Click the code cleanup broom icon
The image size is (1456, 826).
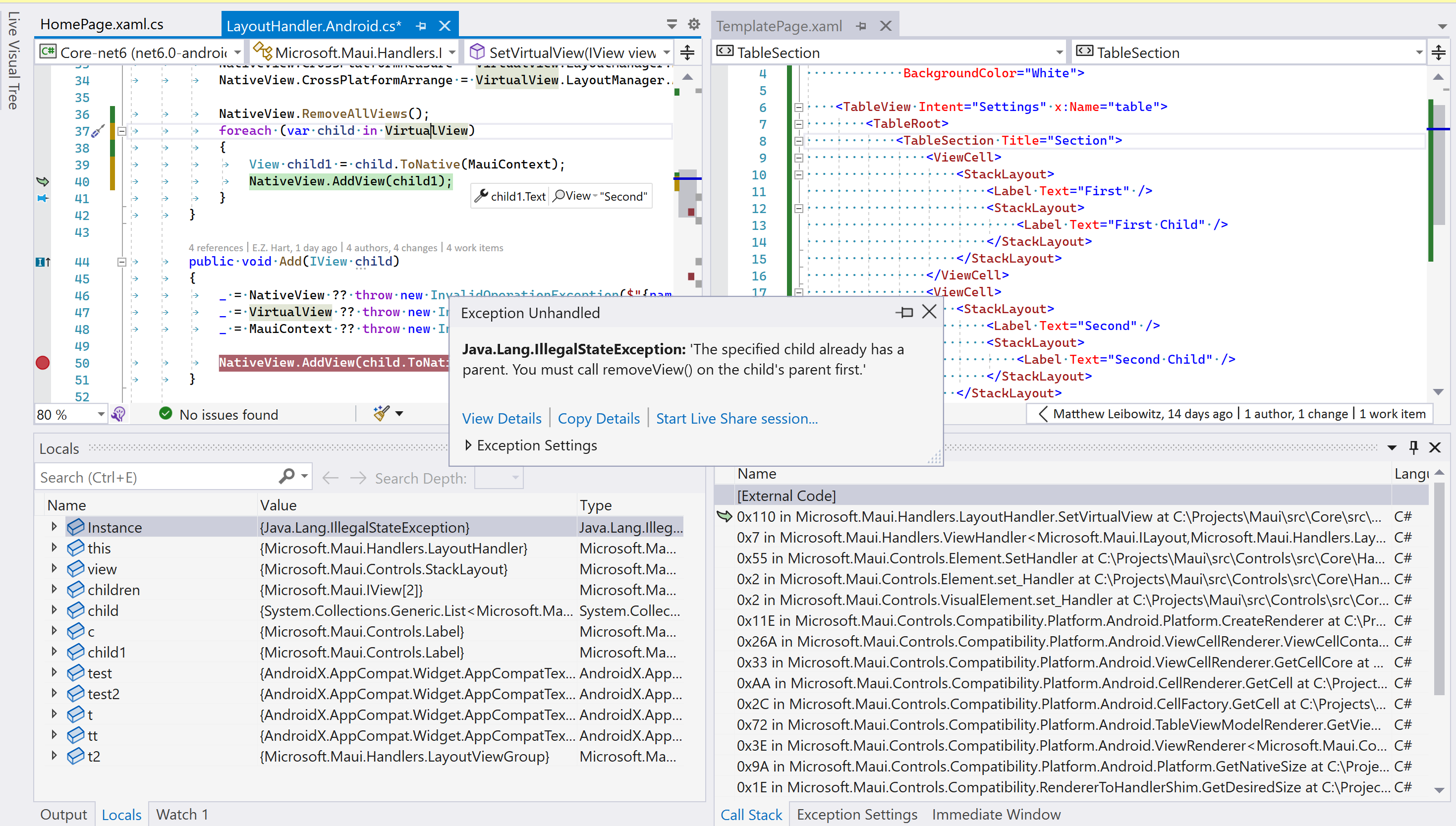(381, 414)
